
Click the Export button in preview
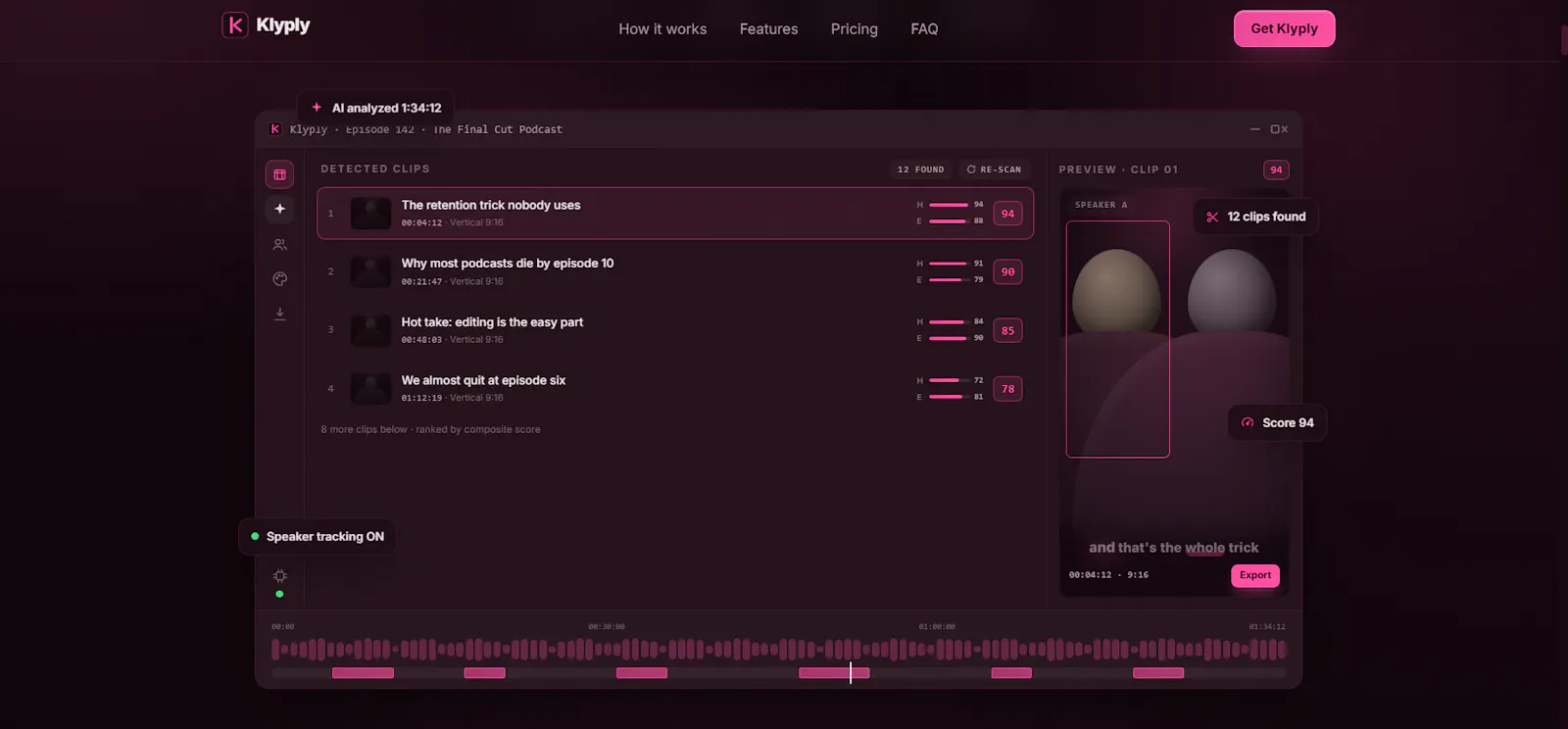tap(1254, 575)
